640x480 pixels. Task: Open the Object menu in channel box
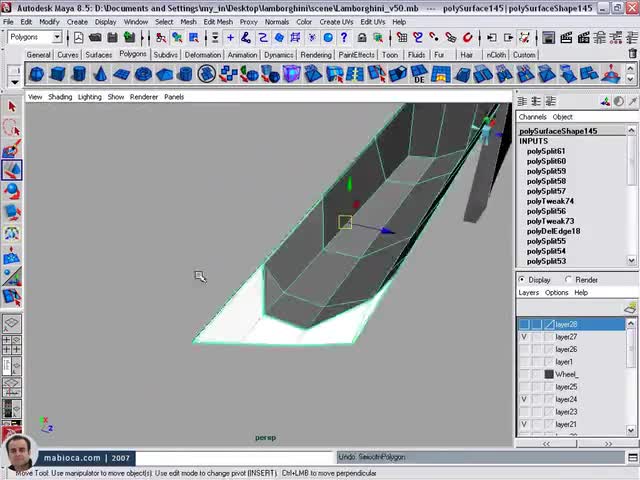[562, 117]
